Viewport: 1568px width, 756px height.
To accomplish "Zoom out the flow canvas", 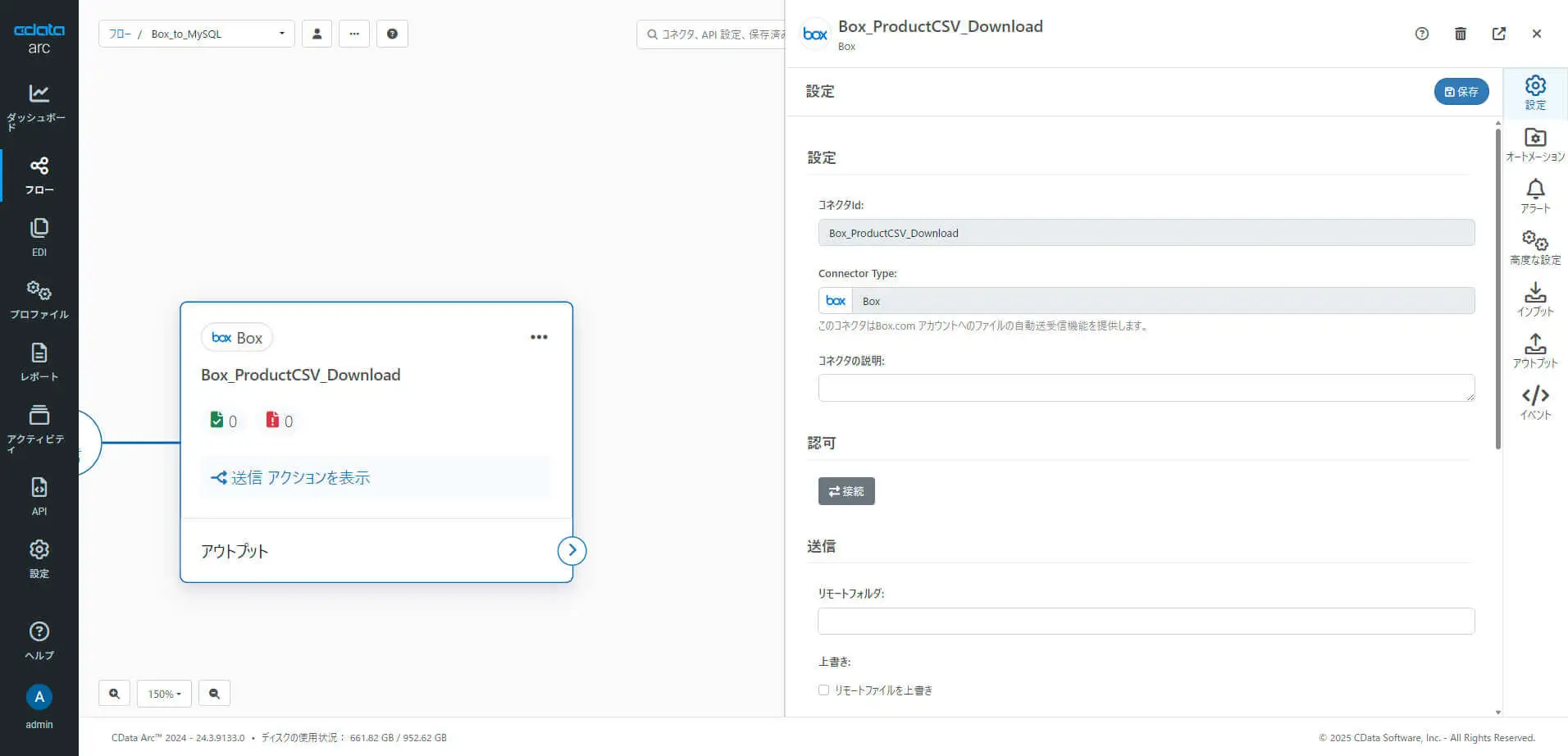I will (214, 694).
